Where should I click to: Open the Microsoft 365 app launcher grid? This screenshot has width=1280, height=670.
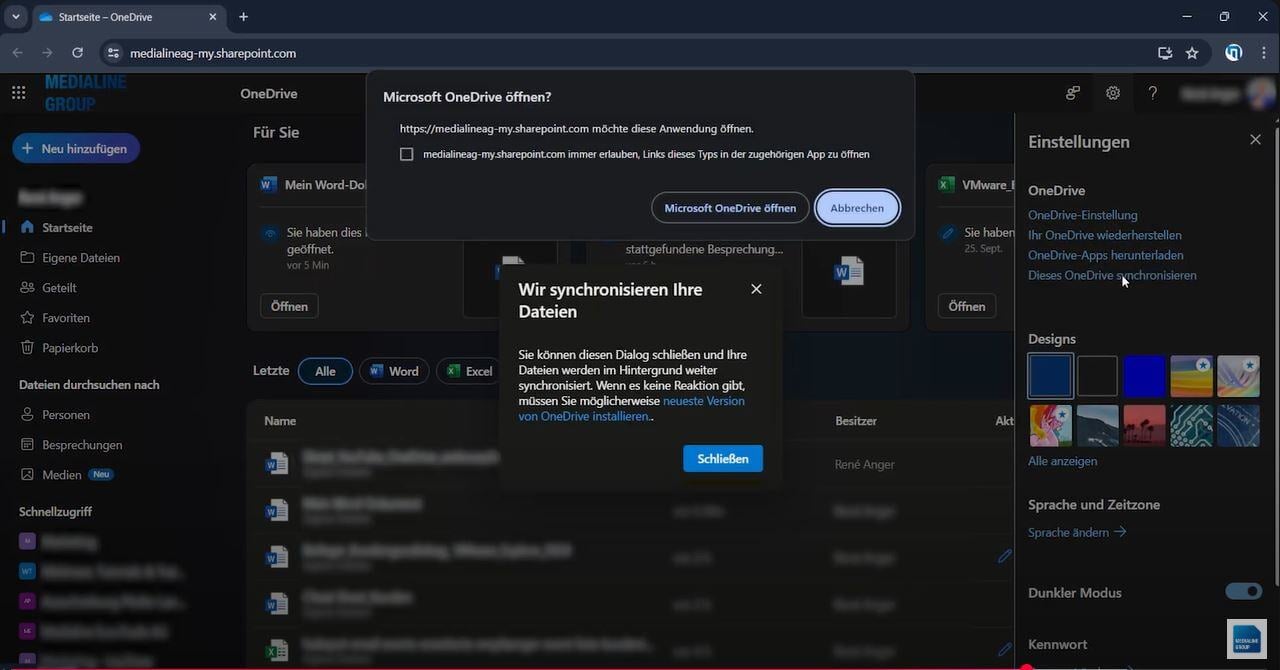[x=18, y=93]
